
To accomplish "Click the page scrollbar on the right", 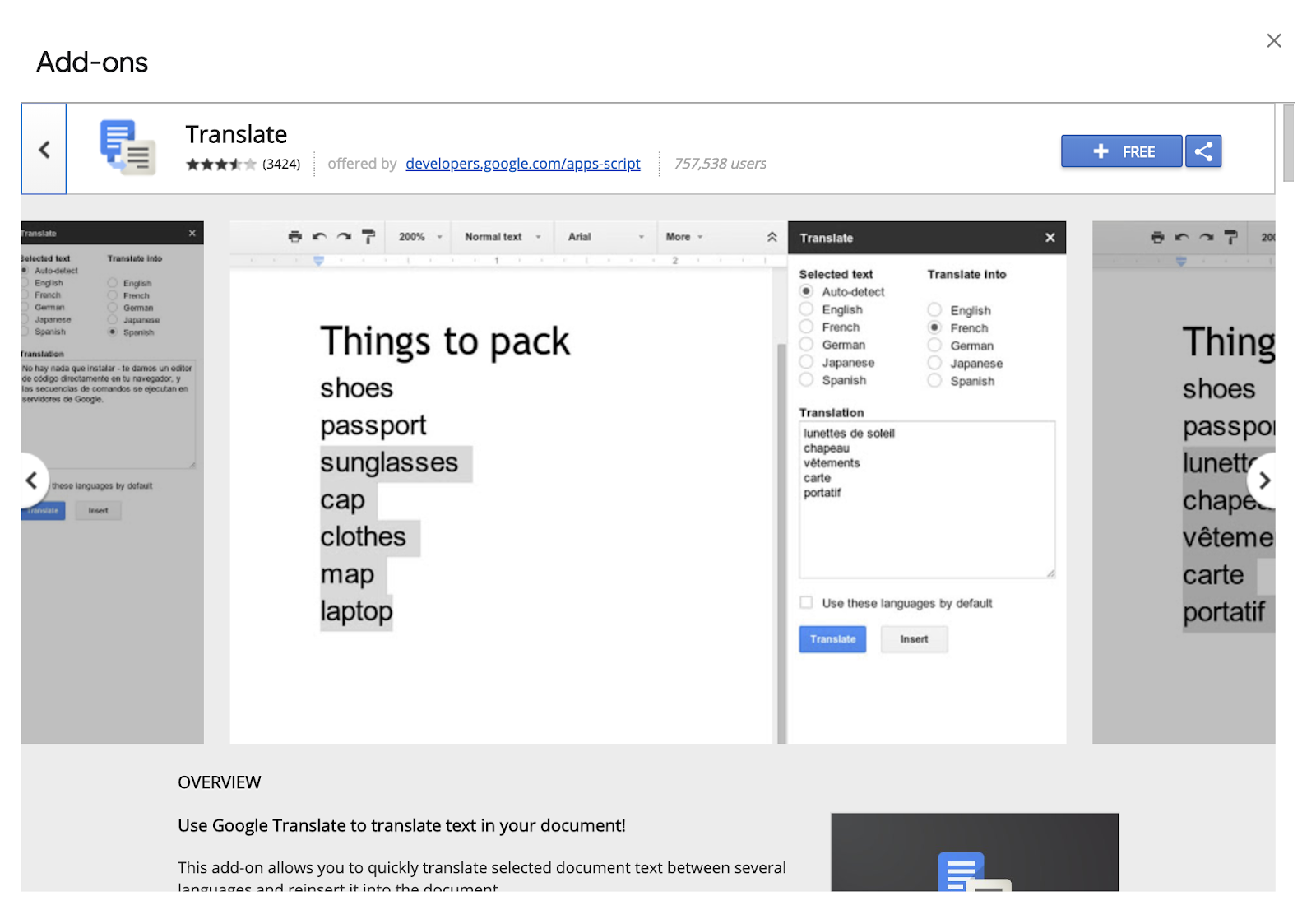I will point(1288,143).
